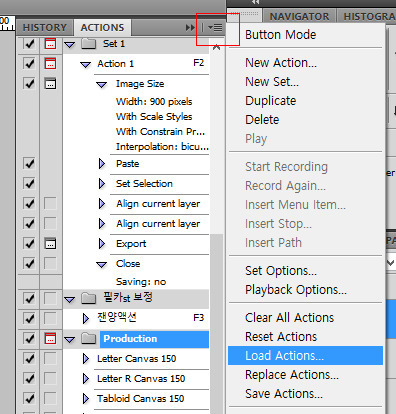This screenshot has height=414, width=396.
Task: Uncheck the Tabloid Canvas 150 checkbox
Action: pyautogui.click(x=29, y=398)
